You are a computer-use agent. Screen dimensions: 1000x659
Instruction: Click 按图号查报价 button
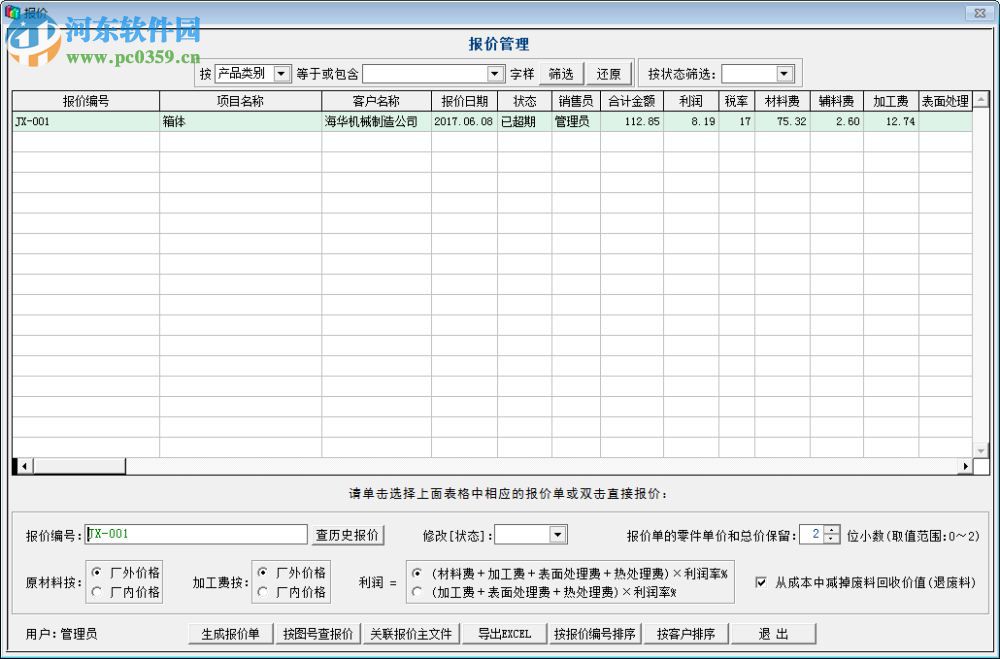[317, 632]
